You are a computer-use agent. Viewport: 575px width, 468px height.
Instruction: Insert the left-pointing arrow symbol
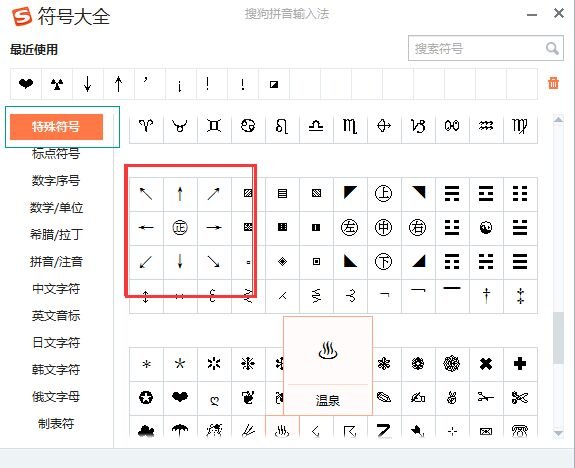[x=146, y=227]
